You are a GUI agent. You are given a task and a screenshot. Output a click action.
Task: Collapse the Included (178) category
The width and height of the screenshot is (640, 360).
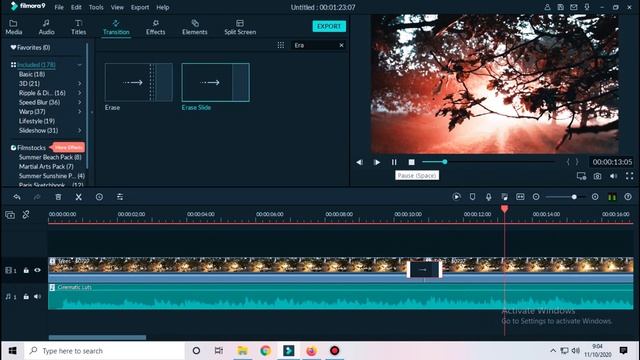[x=80, y=65]
